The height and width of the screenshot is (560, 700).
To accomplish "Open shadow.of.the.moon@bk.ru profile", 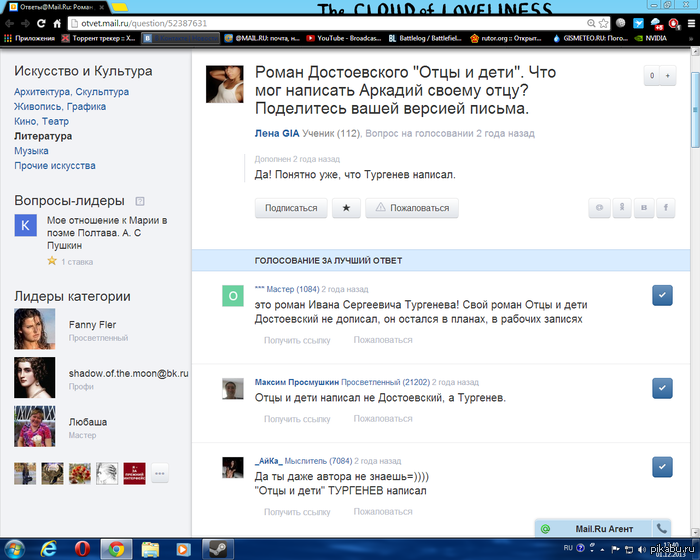I will (129, 373).
